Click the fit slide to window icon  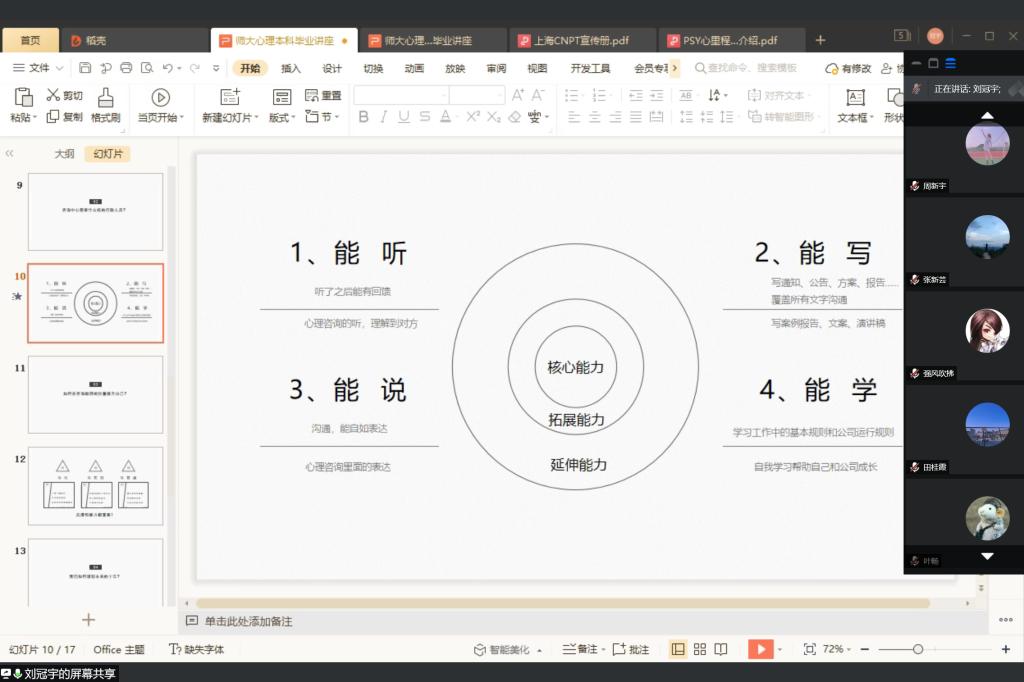810,649
